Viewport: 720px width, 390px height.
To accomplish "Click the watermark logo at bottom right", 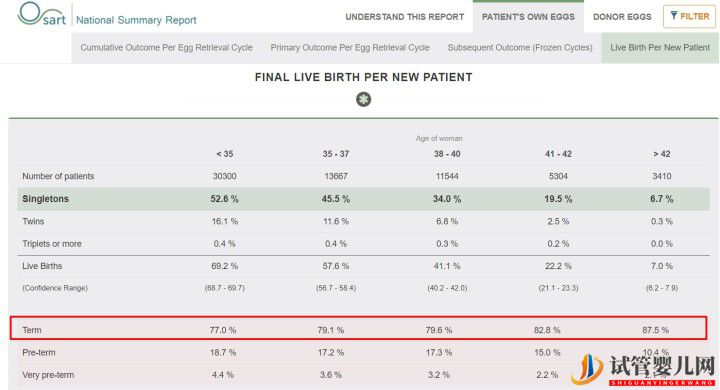I will pos(645,369).
